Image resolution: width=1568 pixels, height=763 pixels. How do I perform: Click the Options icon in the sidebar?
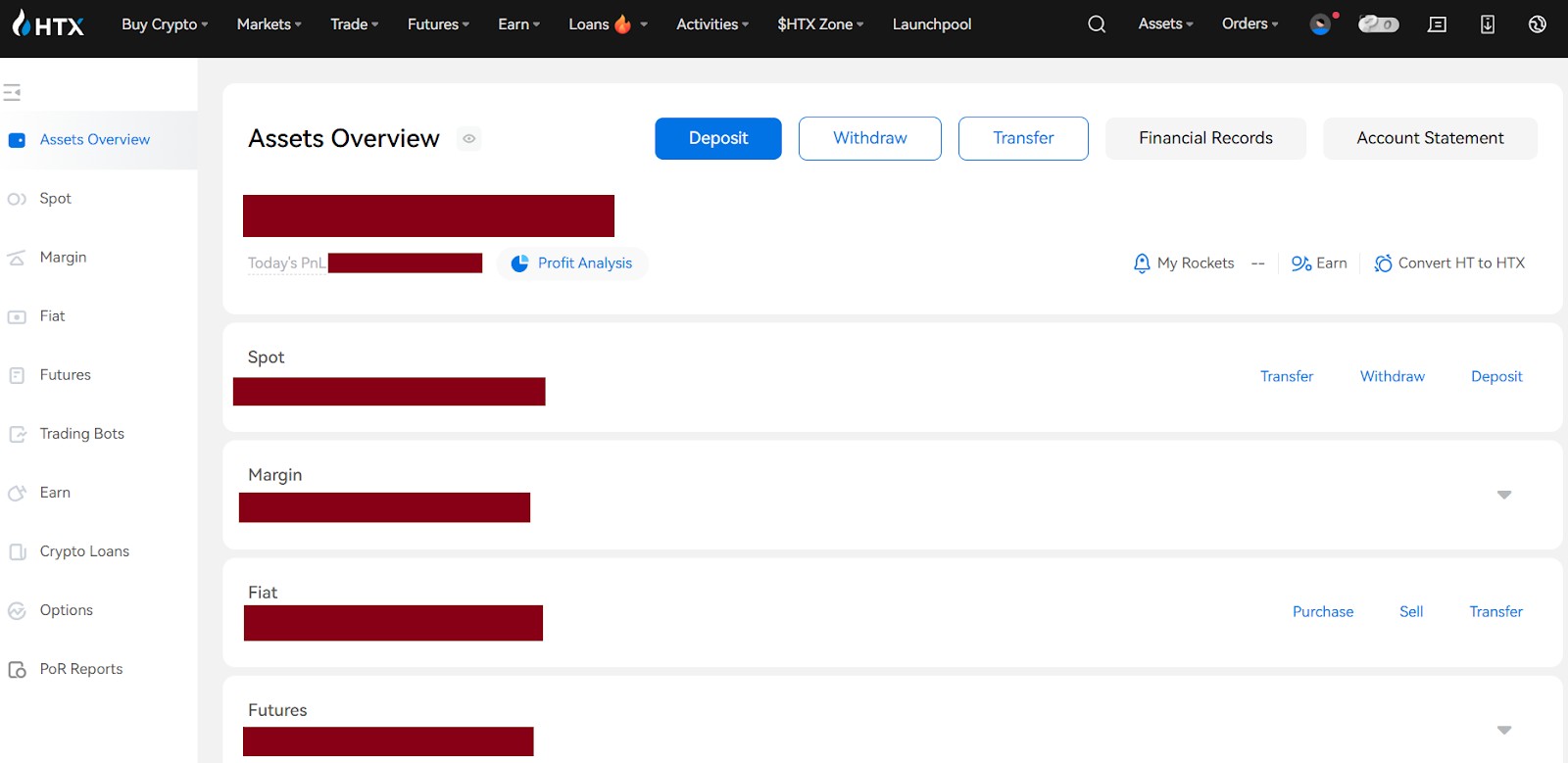pyautogui.click(x=17, y=610)
